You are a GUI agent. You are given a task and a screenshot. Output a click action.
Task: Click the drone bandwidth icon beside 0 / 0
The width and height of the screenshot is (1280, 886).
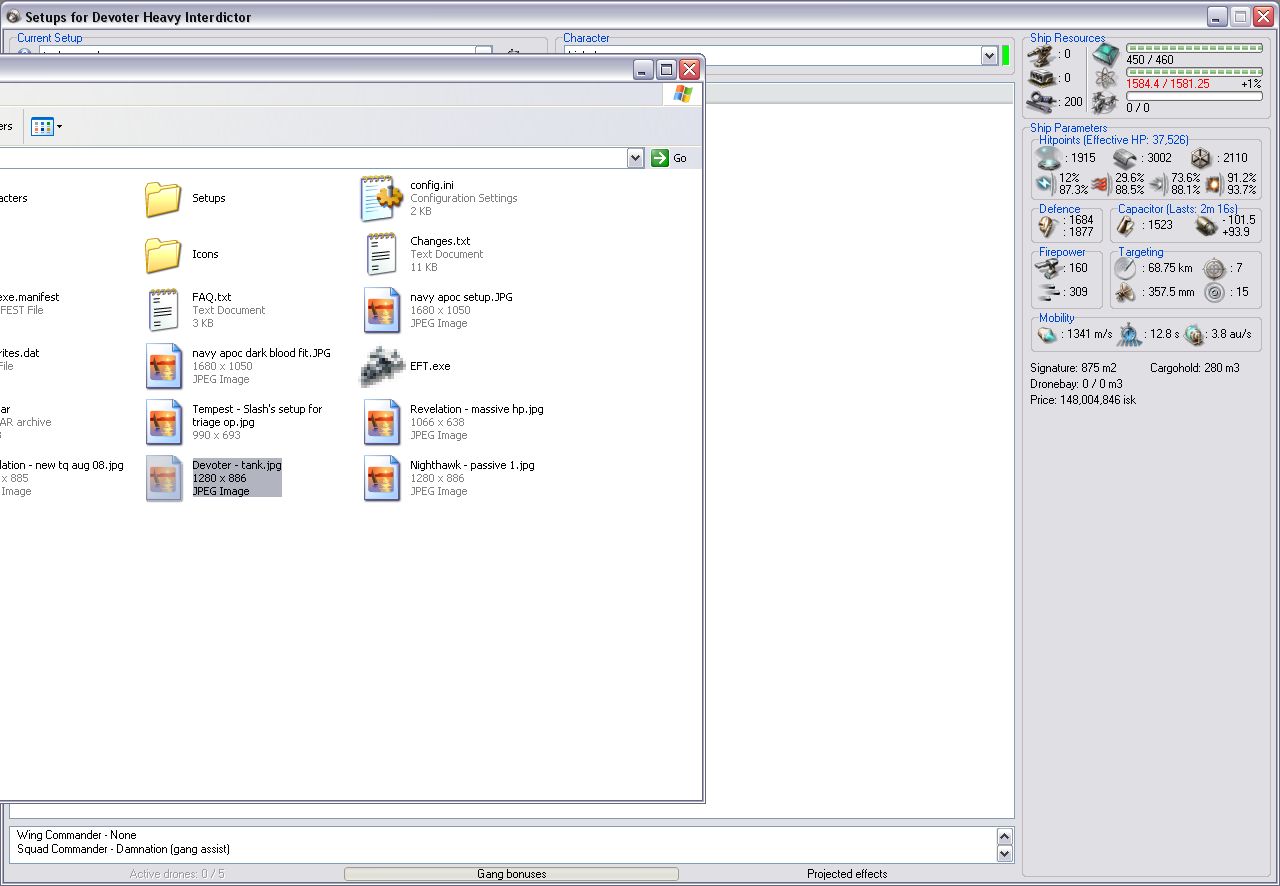pos(1104,102)
